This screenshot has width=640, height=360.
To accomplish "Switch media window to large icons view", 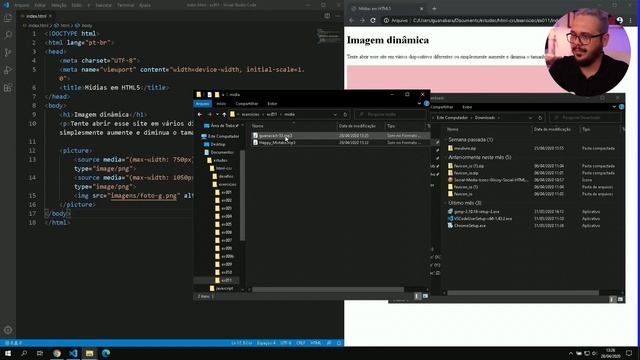I will click(425, 296).
